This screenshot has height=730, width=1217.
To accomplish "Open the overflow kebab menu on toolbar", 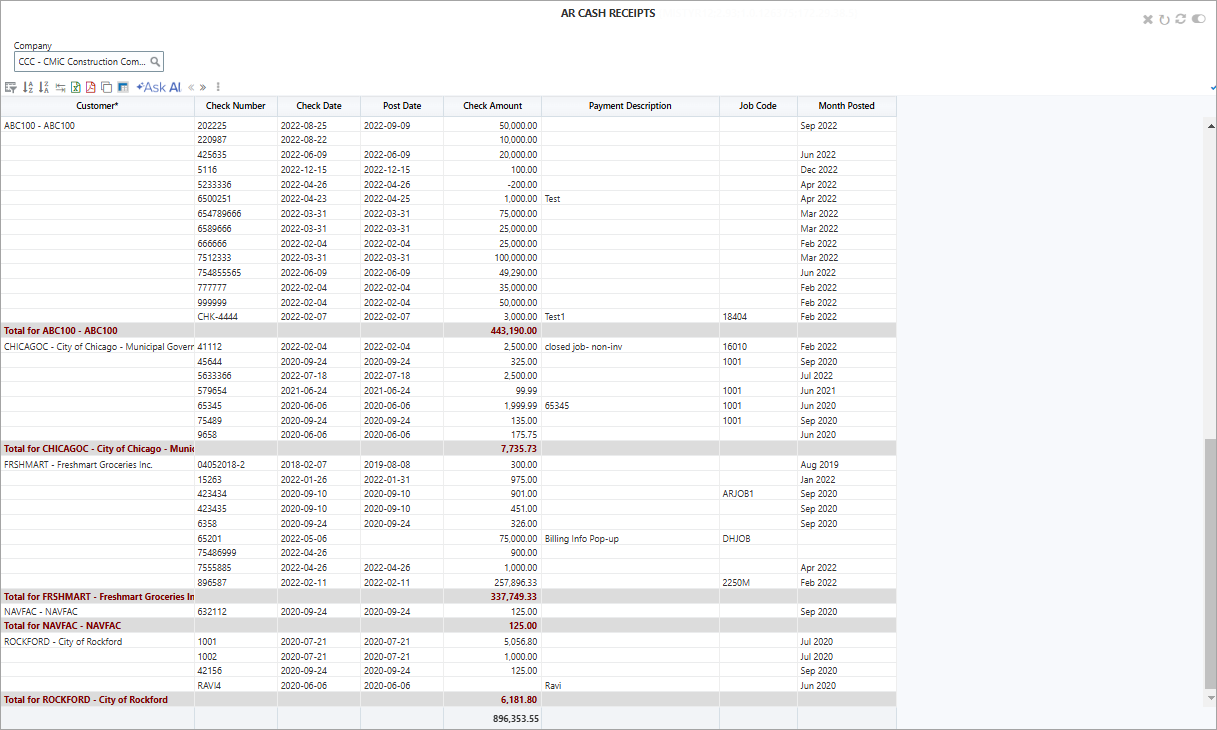I will 217,87.
